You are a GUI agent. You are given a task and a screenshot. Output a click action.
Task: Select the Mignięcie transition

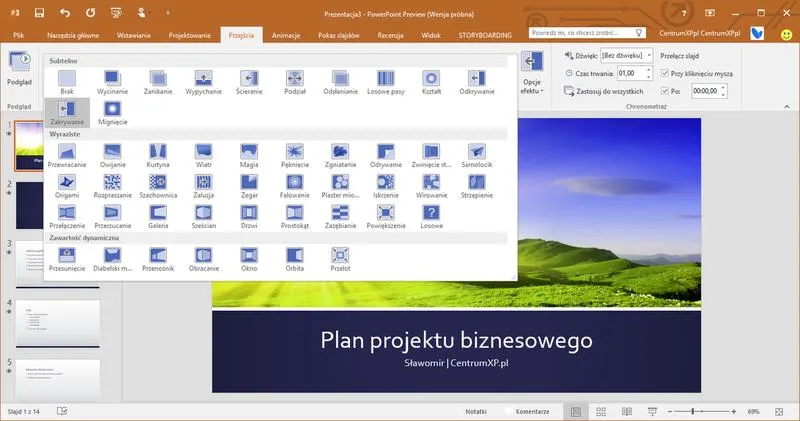point(112,113)
